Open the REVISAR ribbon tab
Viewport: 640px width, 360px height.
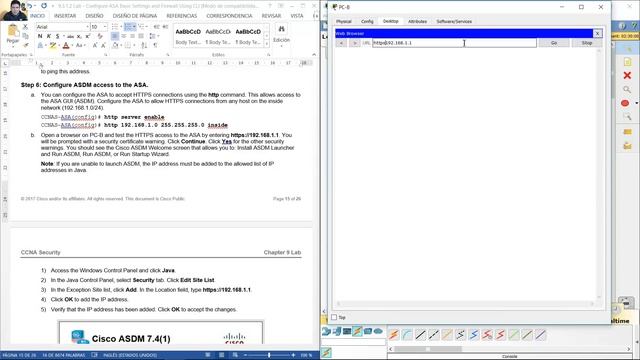[271, 16]
